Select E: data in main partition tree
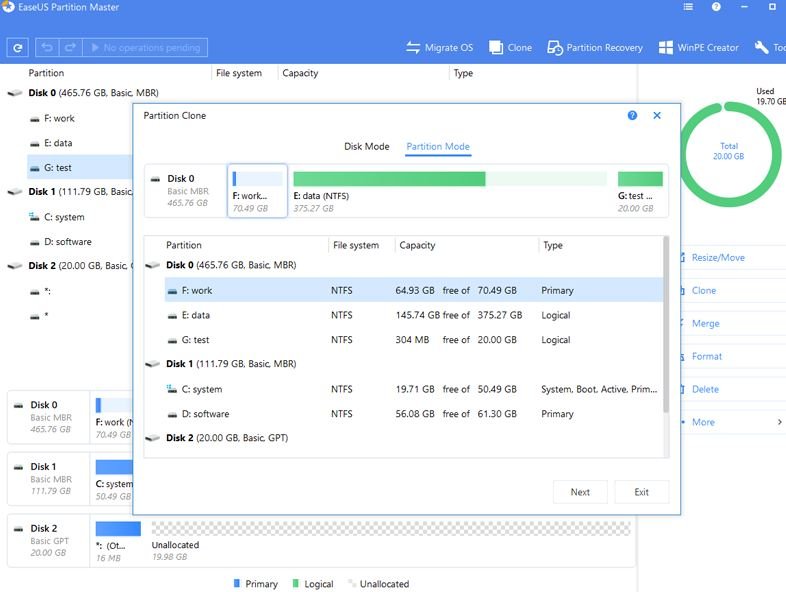The width and height of the screenshot is (786, 592). [58, 143]
